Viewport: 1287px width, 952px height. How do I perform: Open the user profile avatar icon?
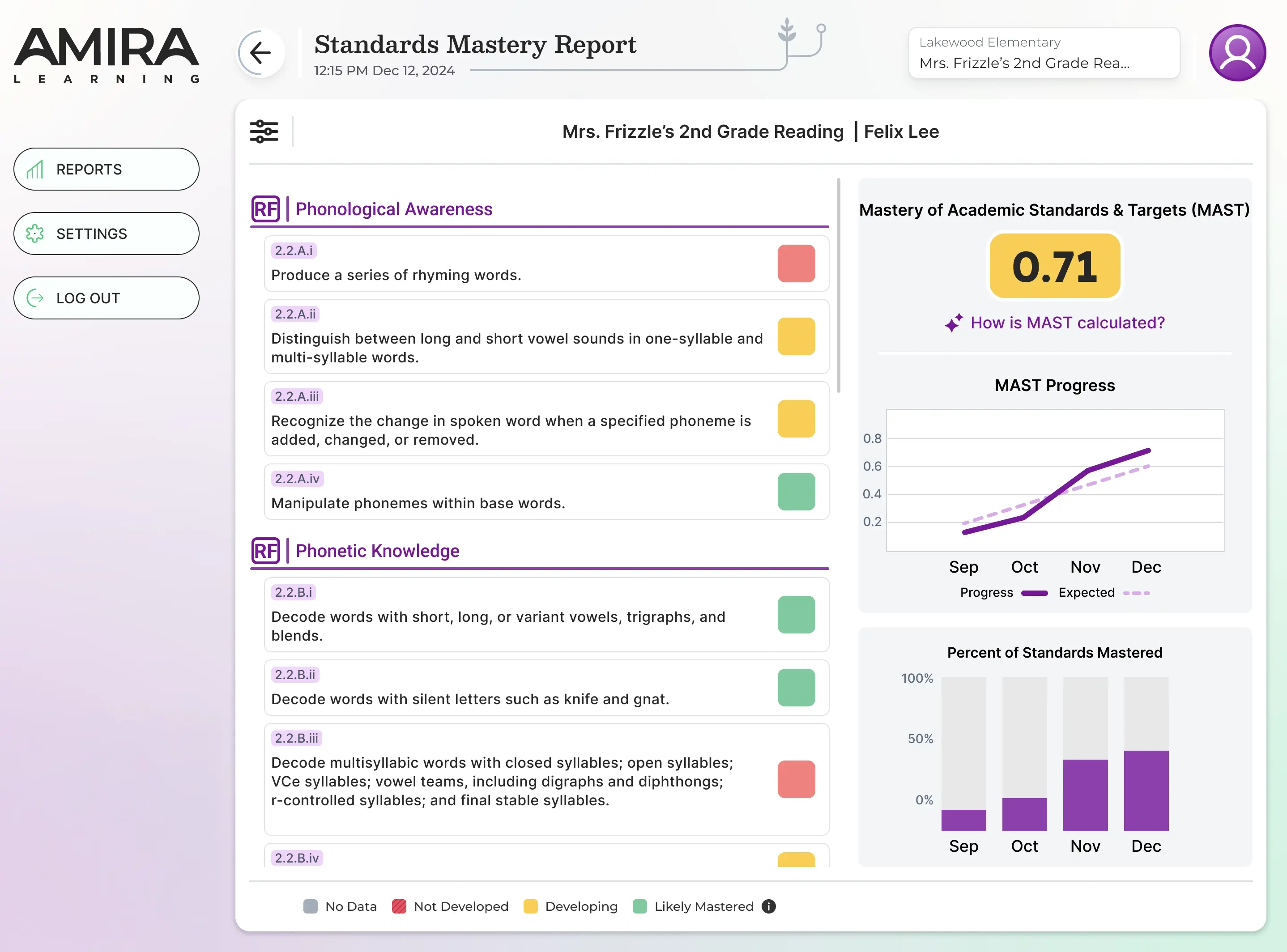tap(1237, 52)
